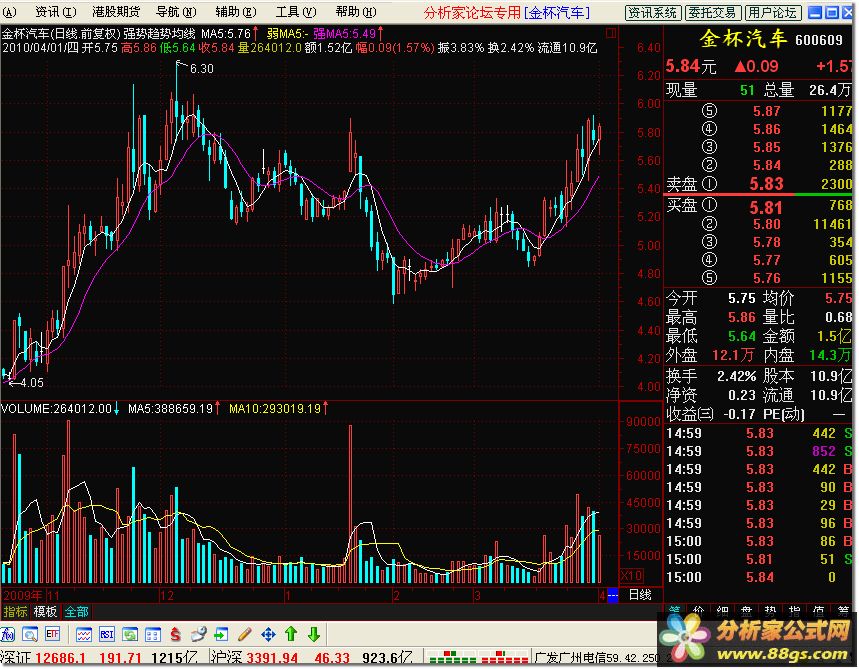Click the 最低 5.64 value
This screenshot has height=669, width=859.
(742, 336)
